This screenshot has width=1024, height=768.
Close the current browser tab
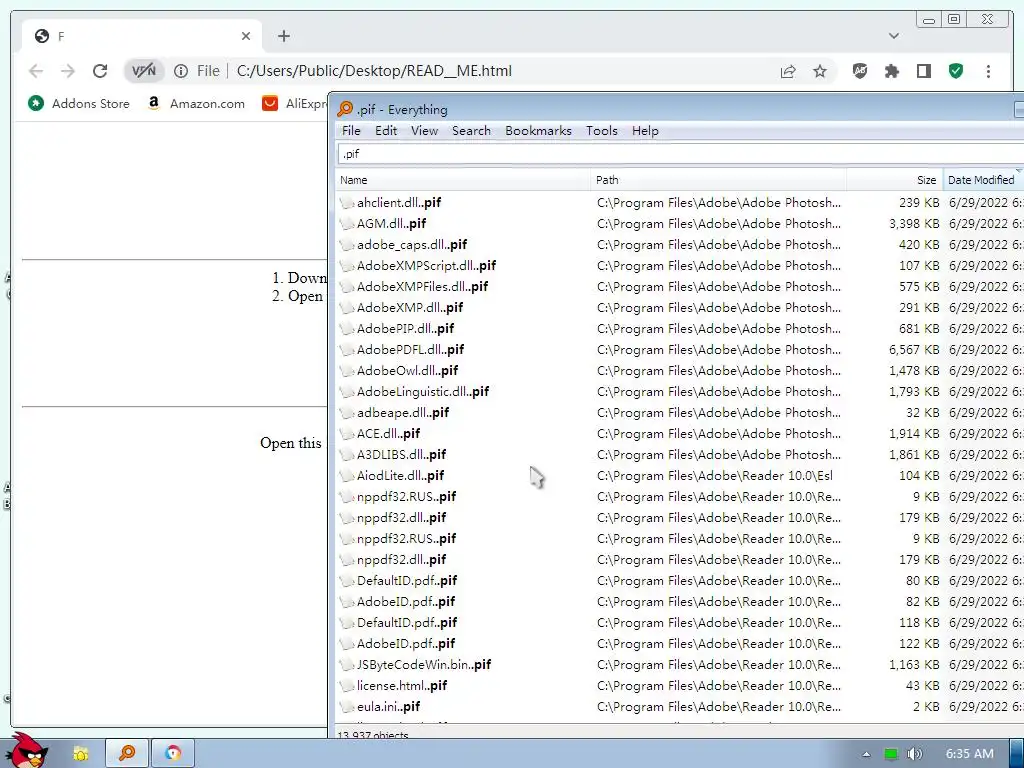click(x=246, y=36)
